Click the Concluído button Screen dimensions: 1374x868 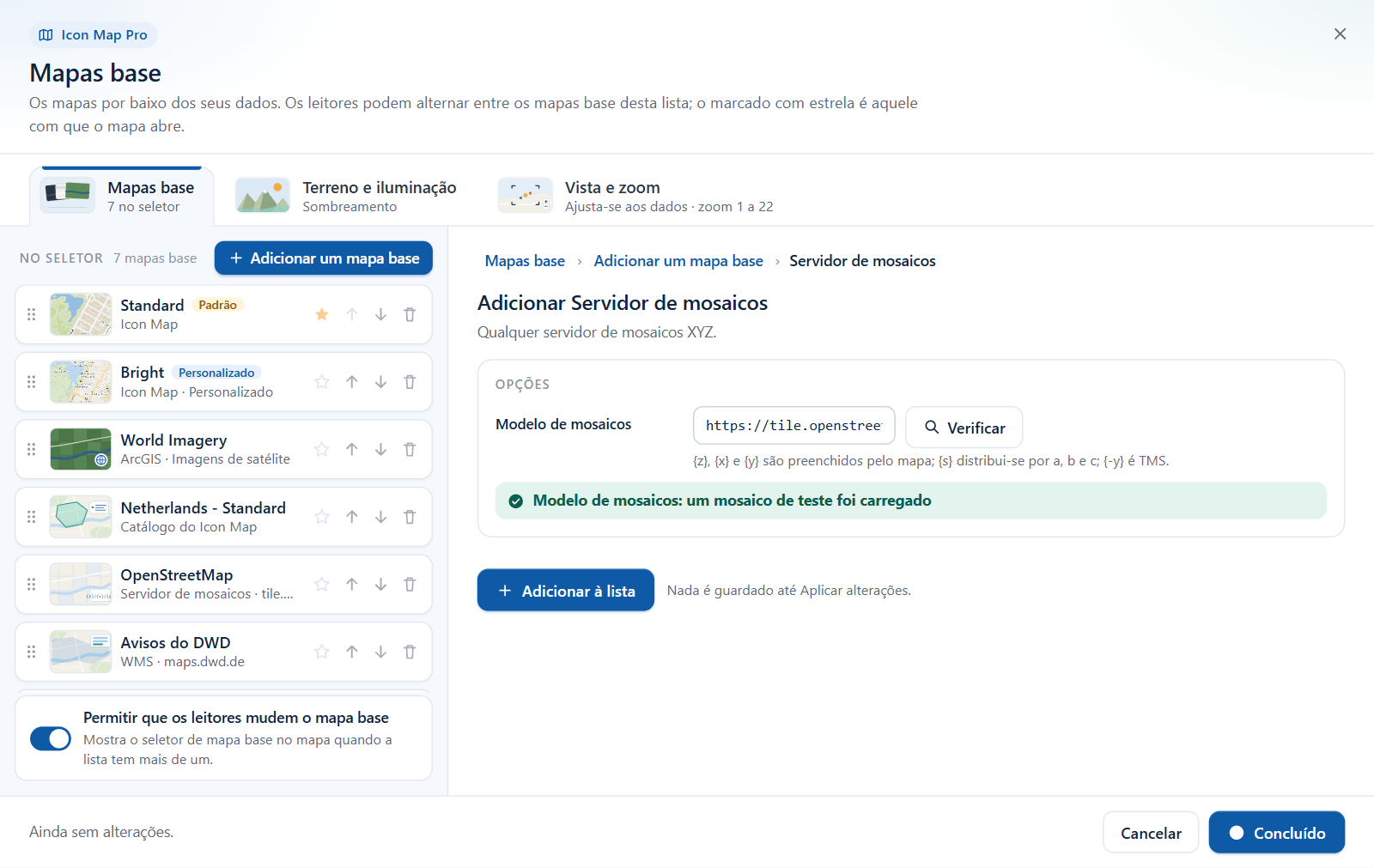[1277, 833]
